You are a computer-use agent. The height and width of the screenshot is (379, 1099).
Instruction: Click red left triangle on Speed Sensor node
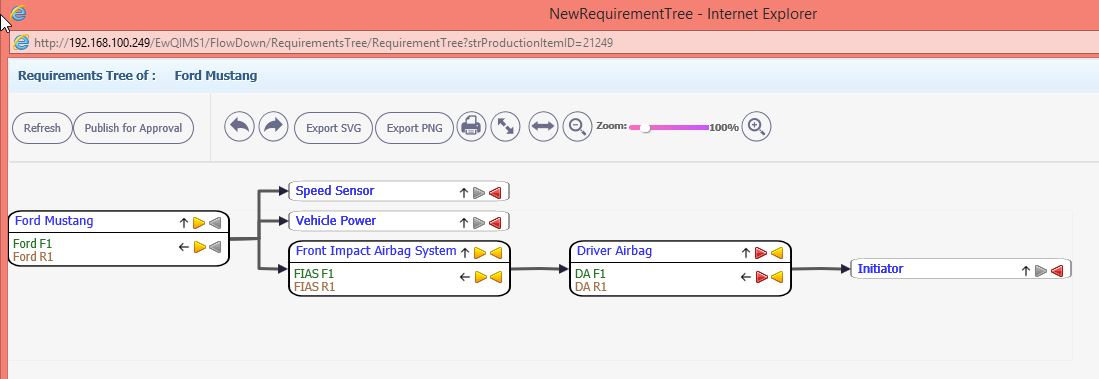coord(496,193)
